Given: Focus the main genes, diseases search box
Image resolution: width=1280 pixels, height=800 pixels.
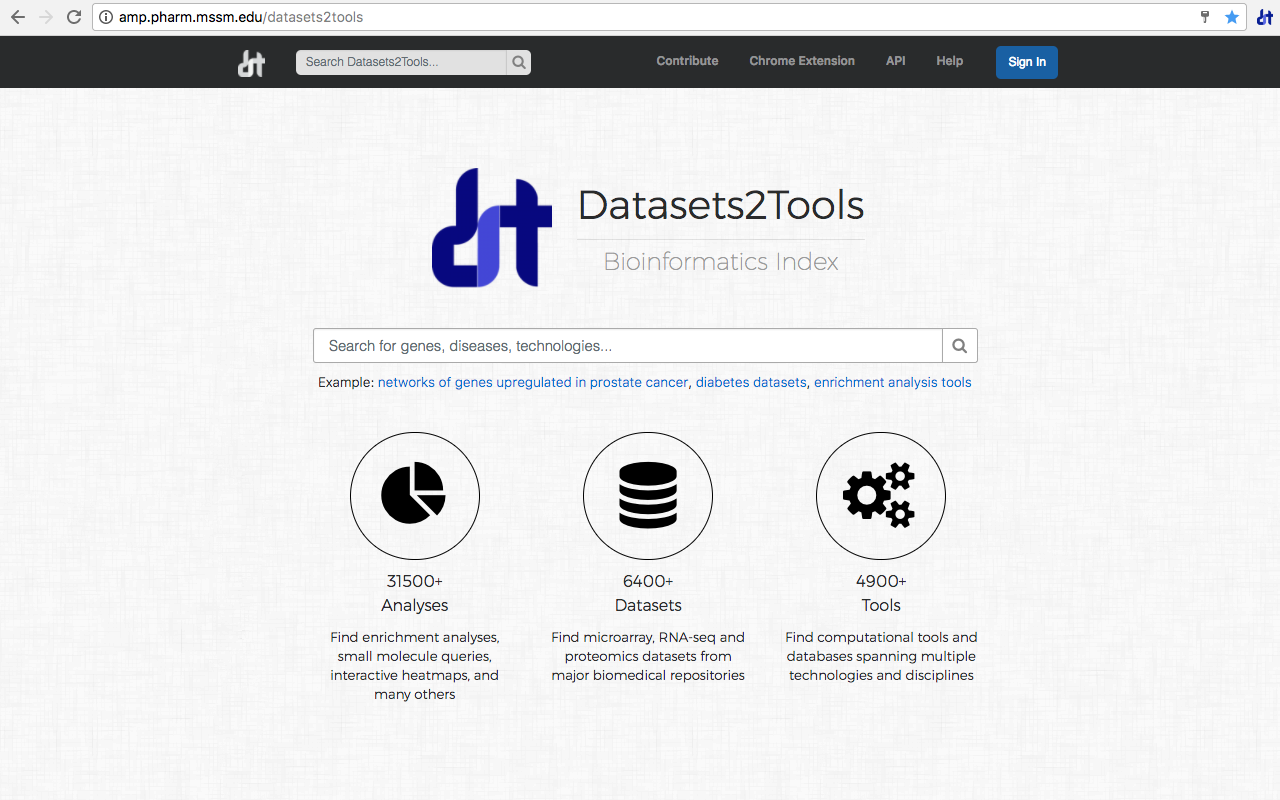Looking at the screenshot, I should click(628, 346).
